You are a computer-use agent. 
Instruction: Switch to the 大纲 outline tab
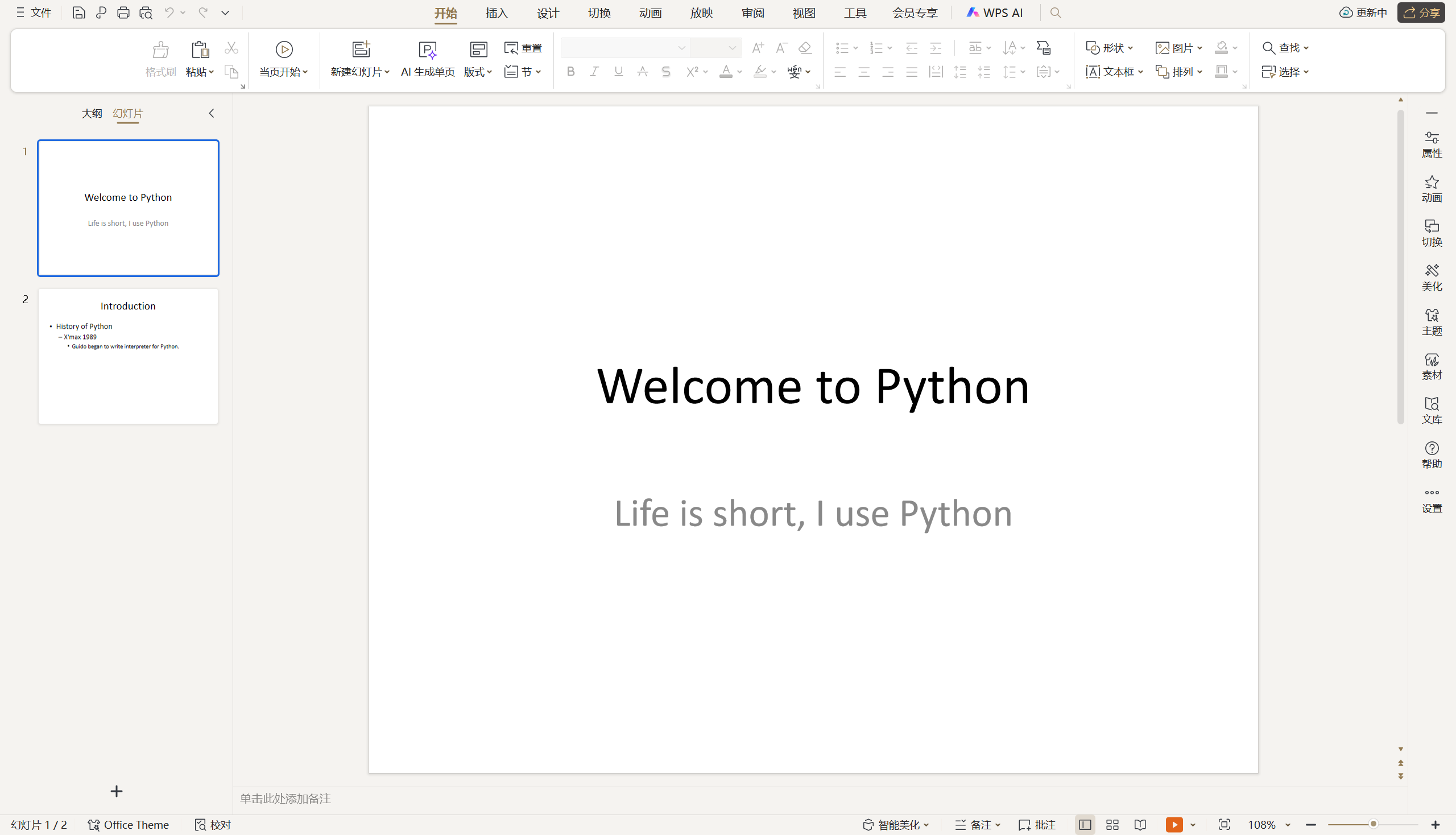92,114
